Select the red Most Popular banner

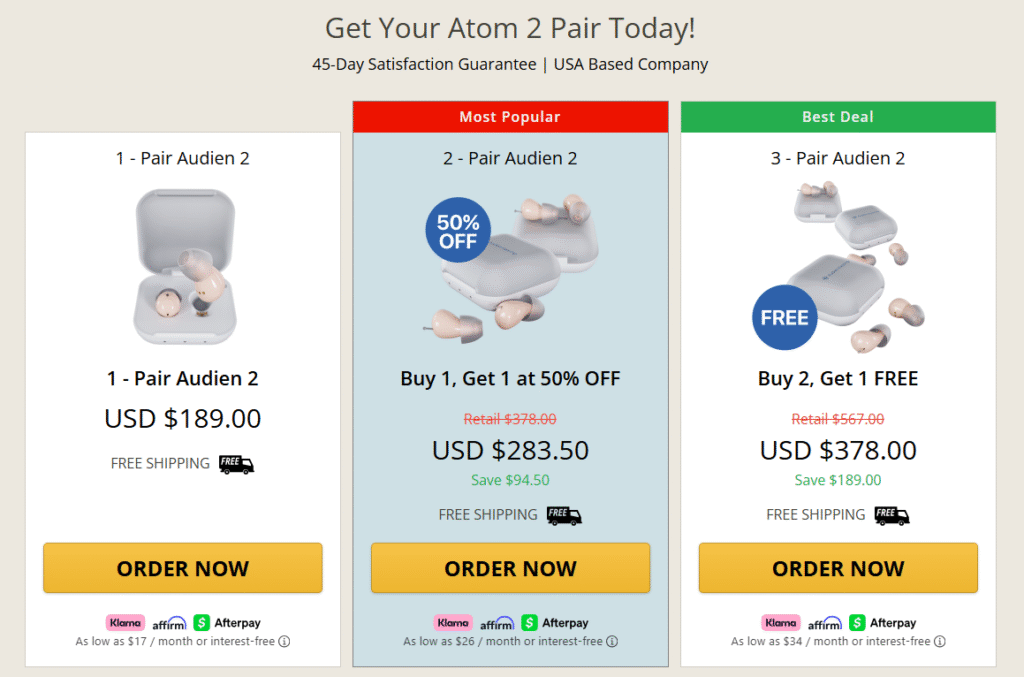click(x=511, y=117)
